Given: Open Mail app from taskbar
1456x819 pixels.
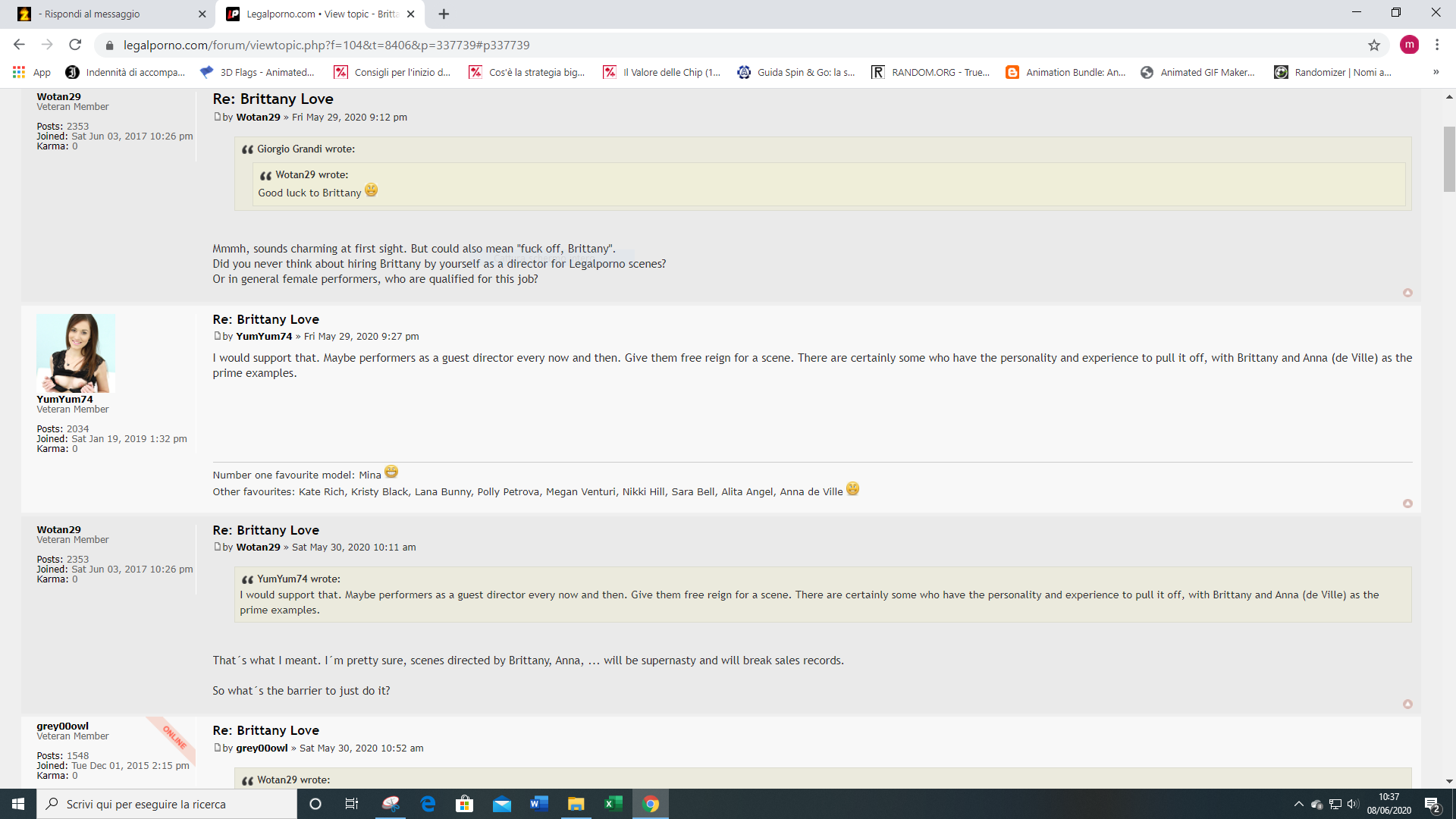Looking at the screenshot, I should pos(502,804).
